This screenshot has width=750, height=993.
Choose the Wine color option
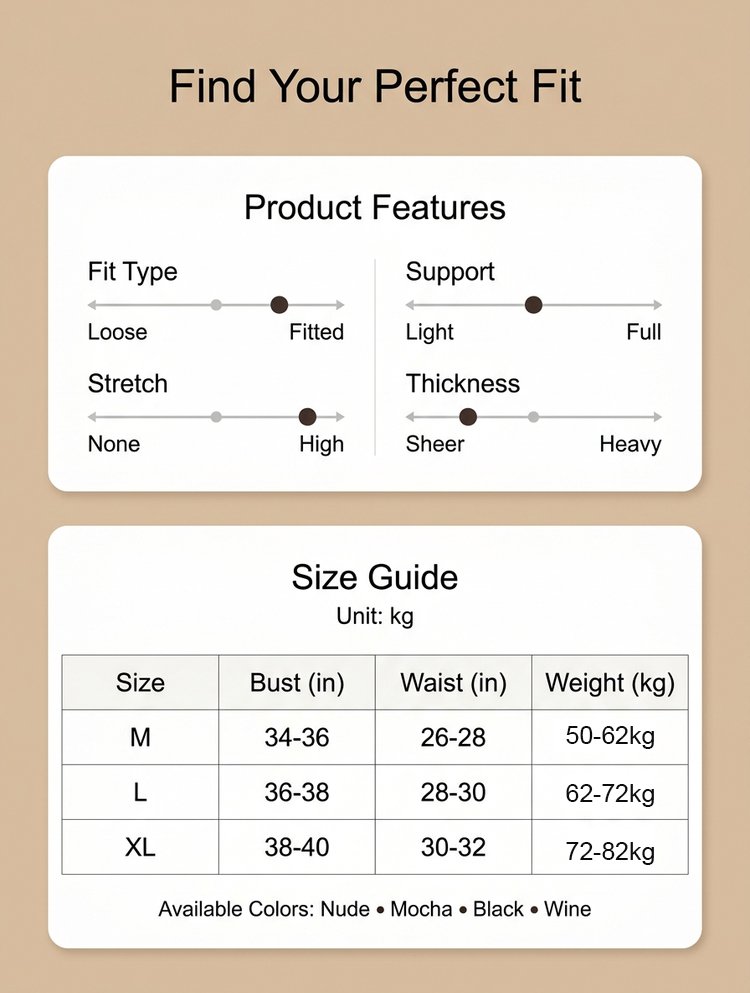(x=567, y=909)
